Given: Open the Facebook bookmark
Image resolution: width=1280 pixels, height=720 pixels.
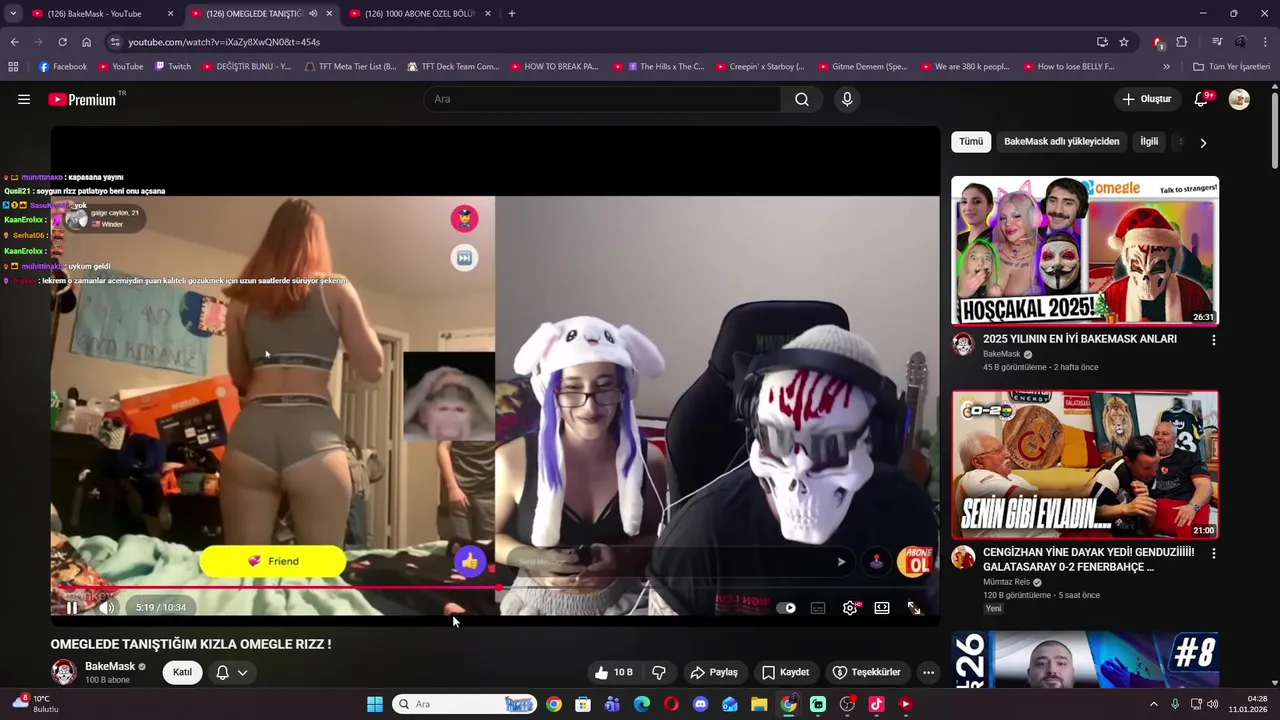Looking at the screenshot, I should click(x=62, y=67).
